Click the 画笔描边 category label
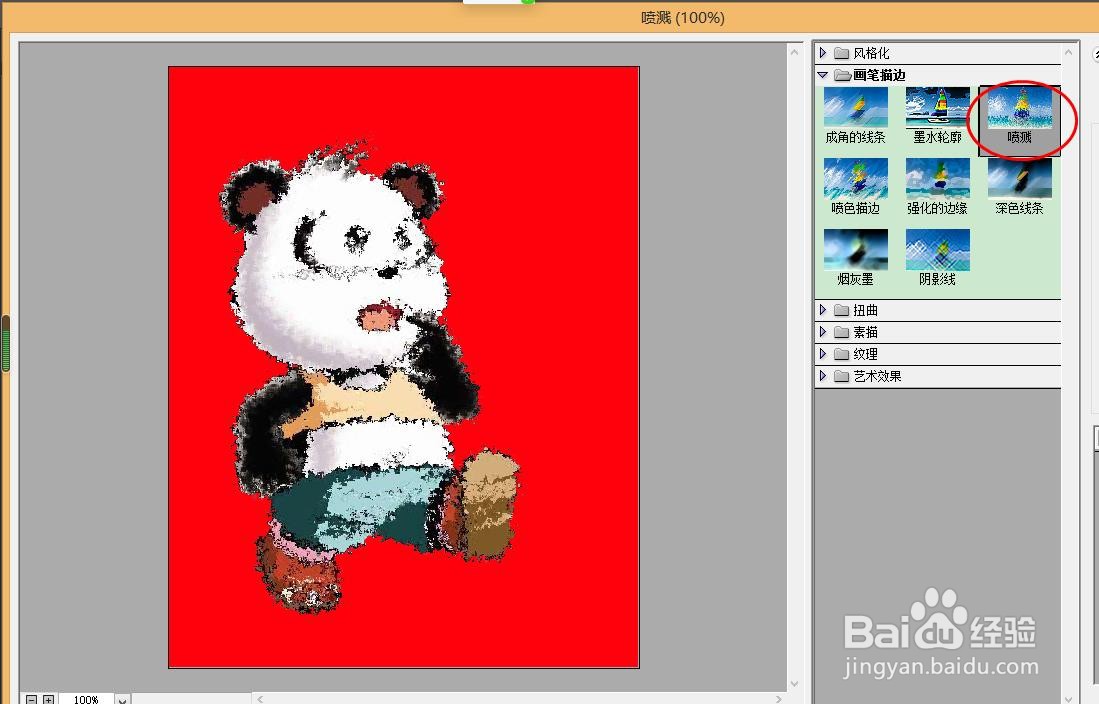Image resolution: width=1099 pixels, height=704 pixels. [880, 75]
